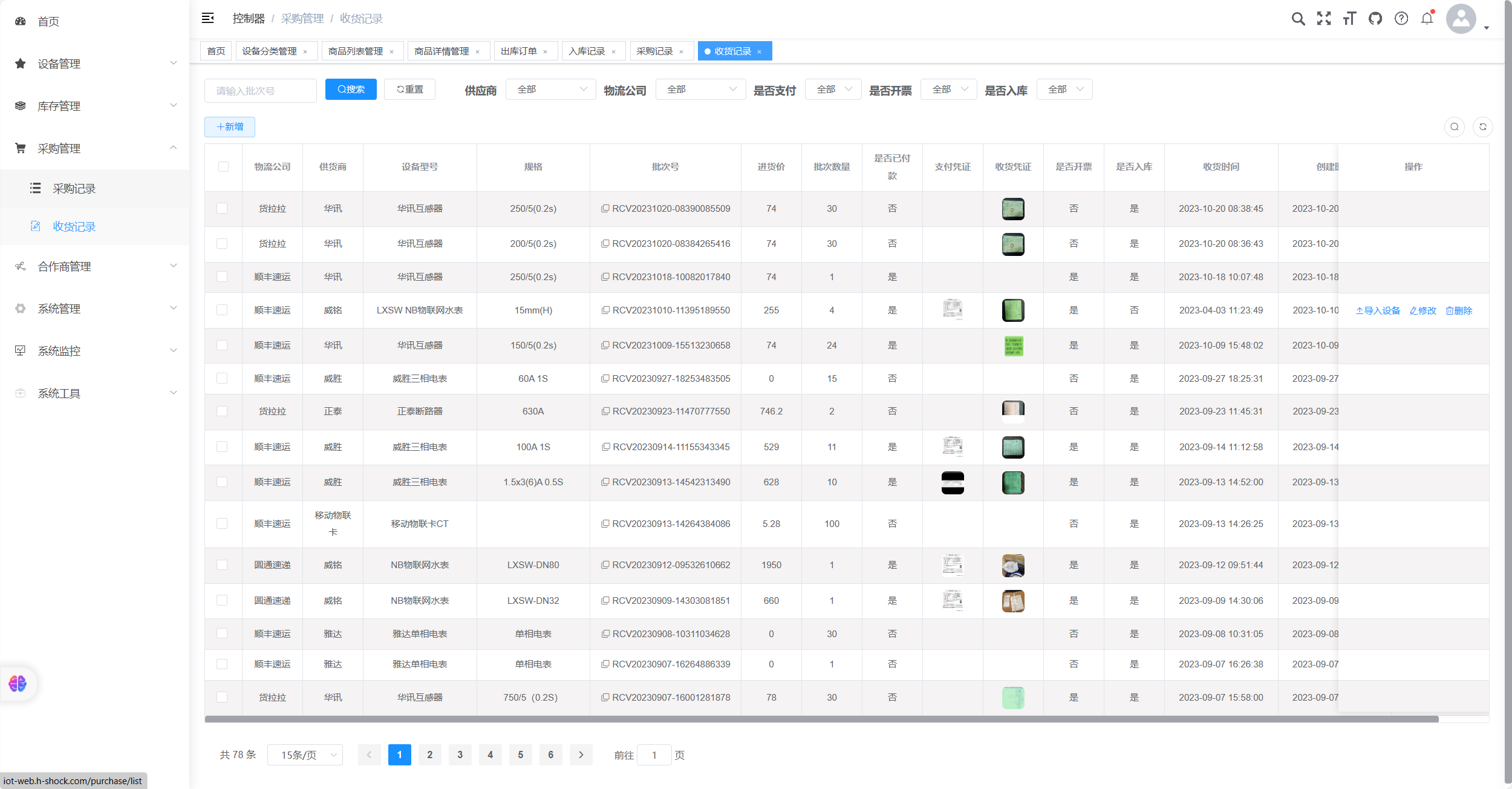This screenshot has height=789, width=1512.
Task: Expand the 合作商管理 sidebar menu
Action: point(95,266)
